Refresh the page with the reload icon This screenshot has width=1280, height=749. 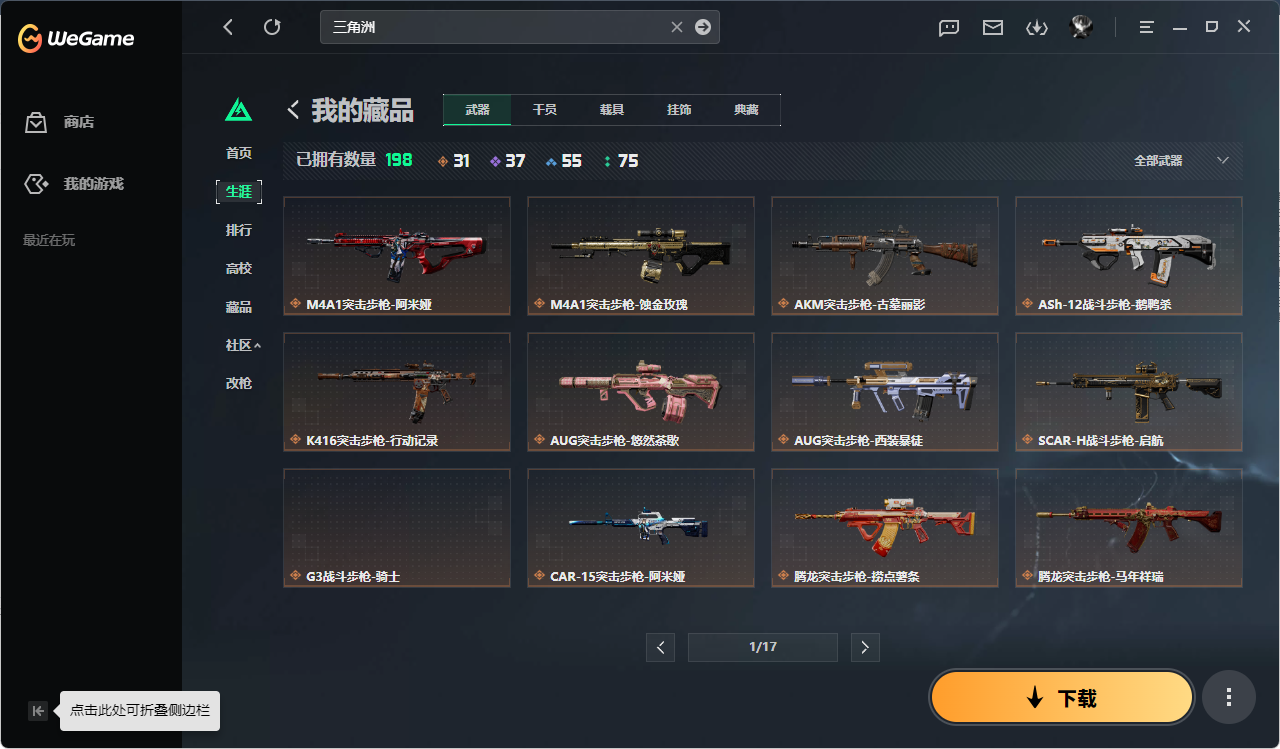[x=272, y=27]
